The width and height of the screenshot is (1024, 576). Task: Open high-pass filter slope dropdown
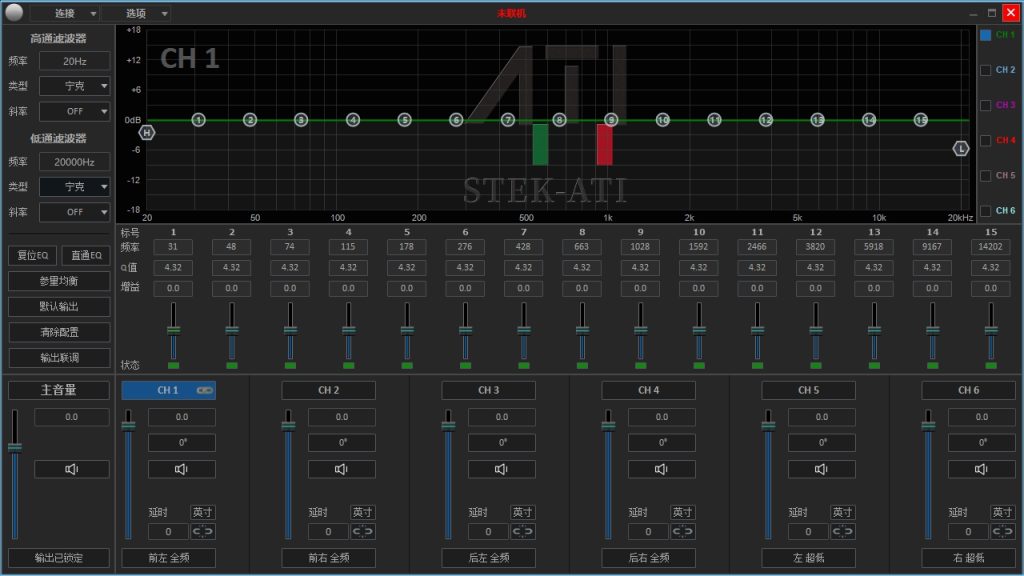(x=74, y=112)
